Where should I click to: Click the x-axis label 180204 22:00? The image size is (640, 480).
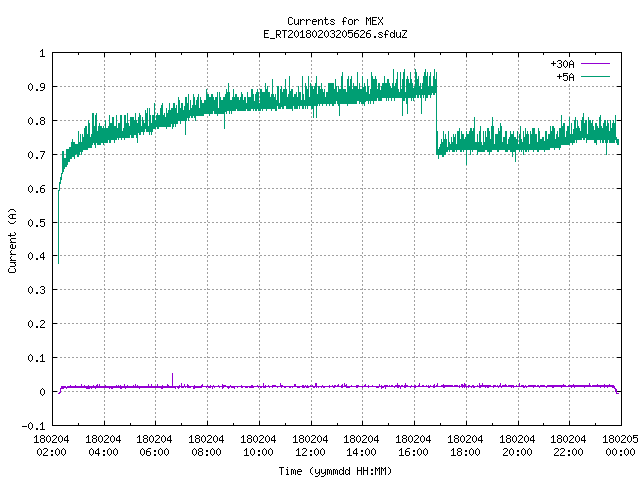pyautogui.click(x=568, y=446)
